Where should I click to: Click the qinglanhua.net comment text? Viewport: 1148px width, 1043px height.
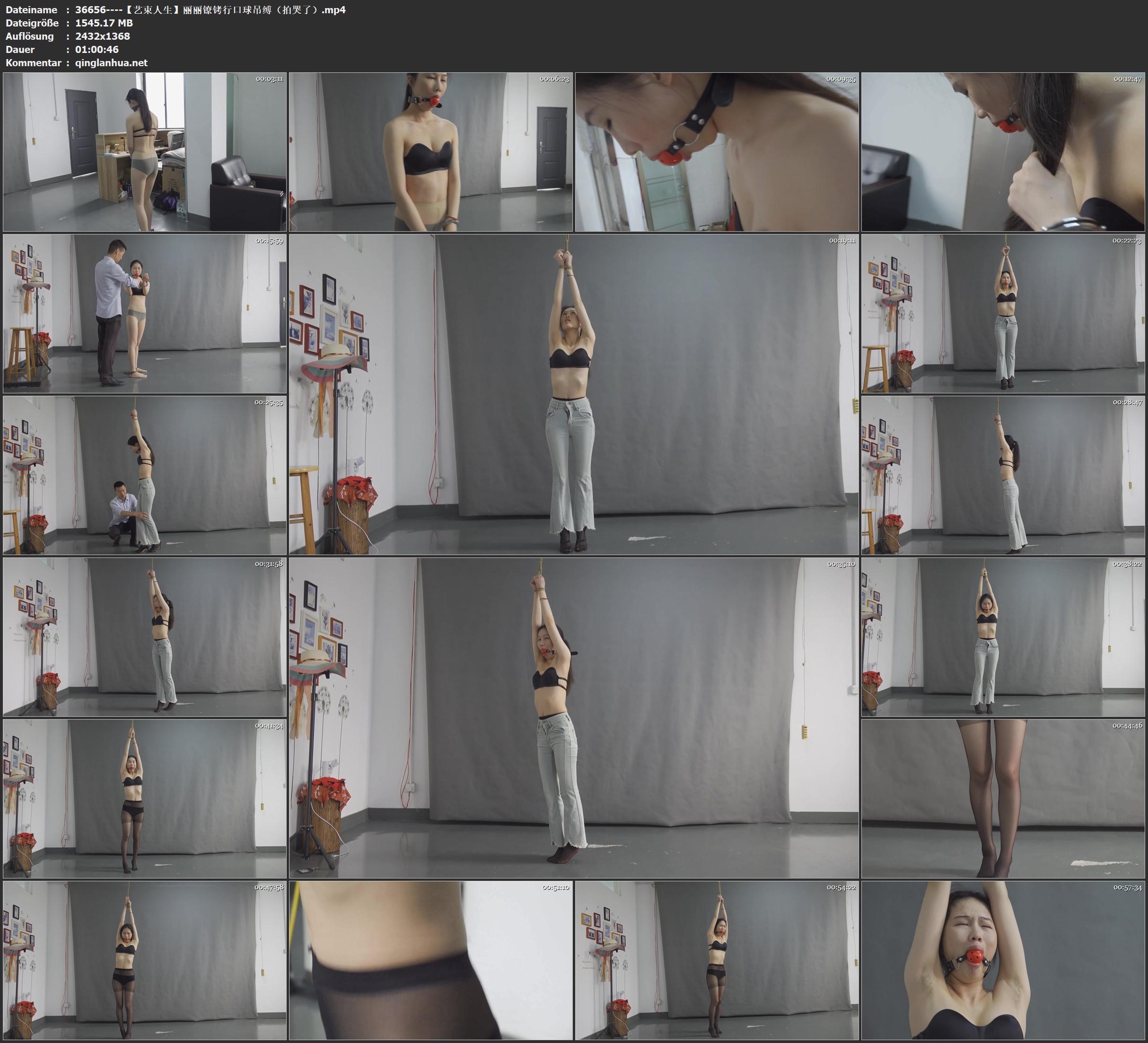[x=111, y=62]
